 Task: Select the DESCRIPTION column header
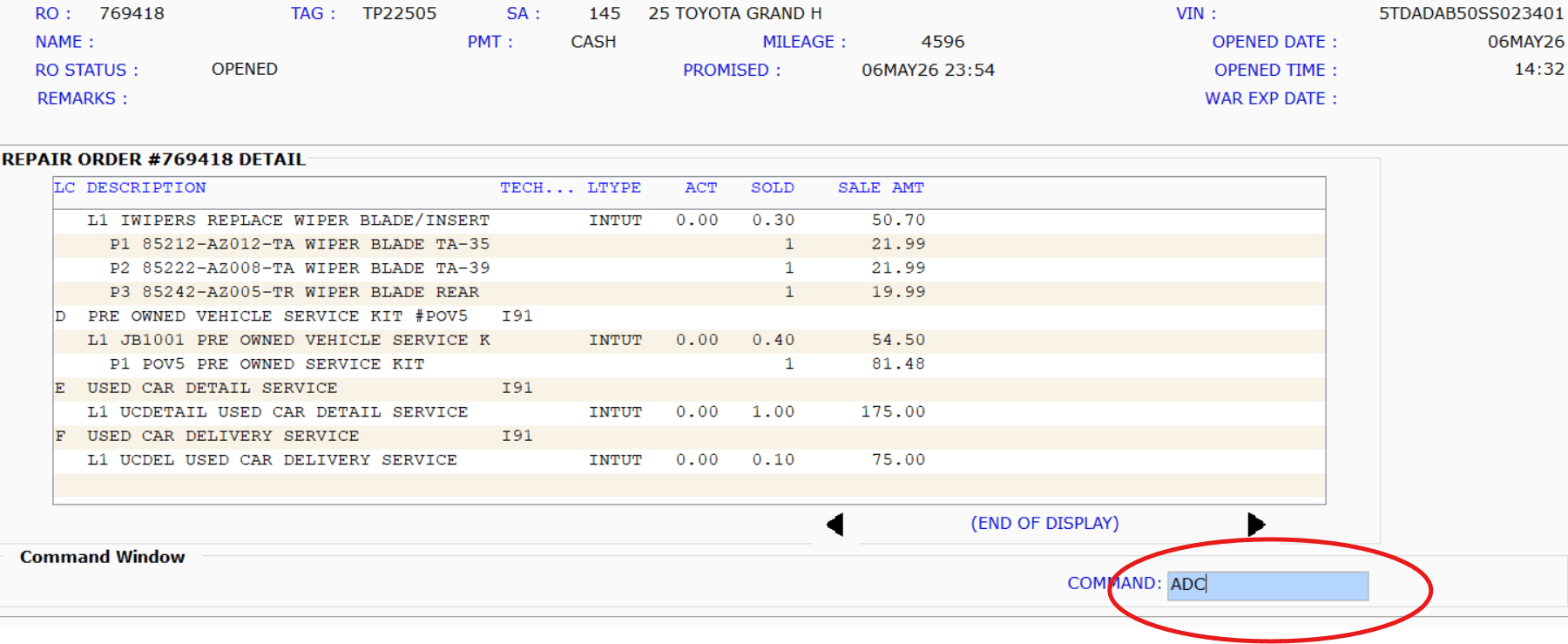(146, 188)
